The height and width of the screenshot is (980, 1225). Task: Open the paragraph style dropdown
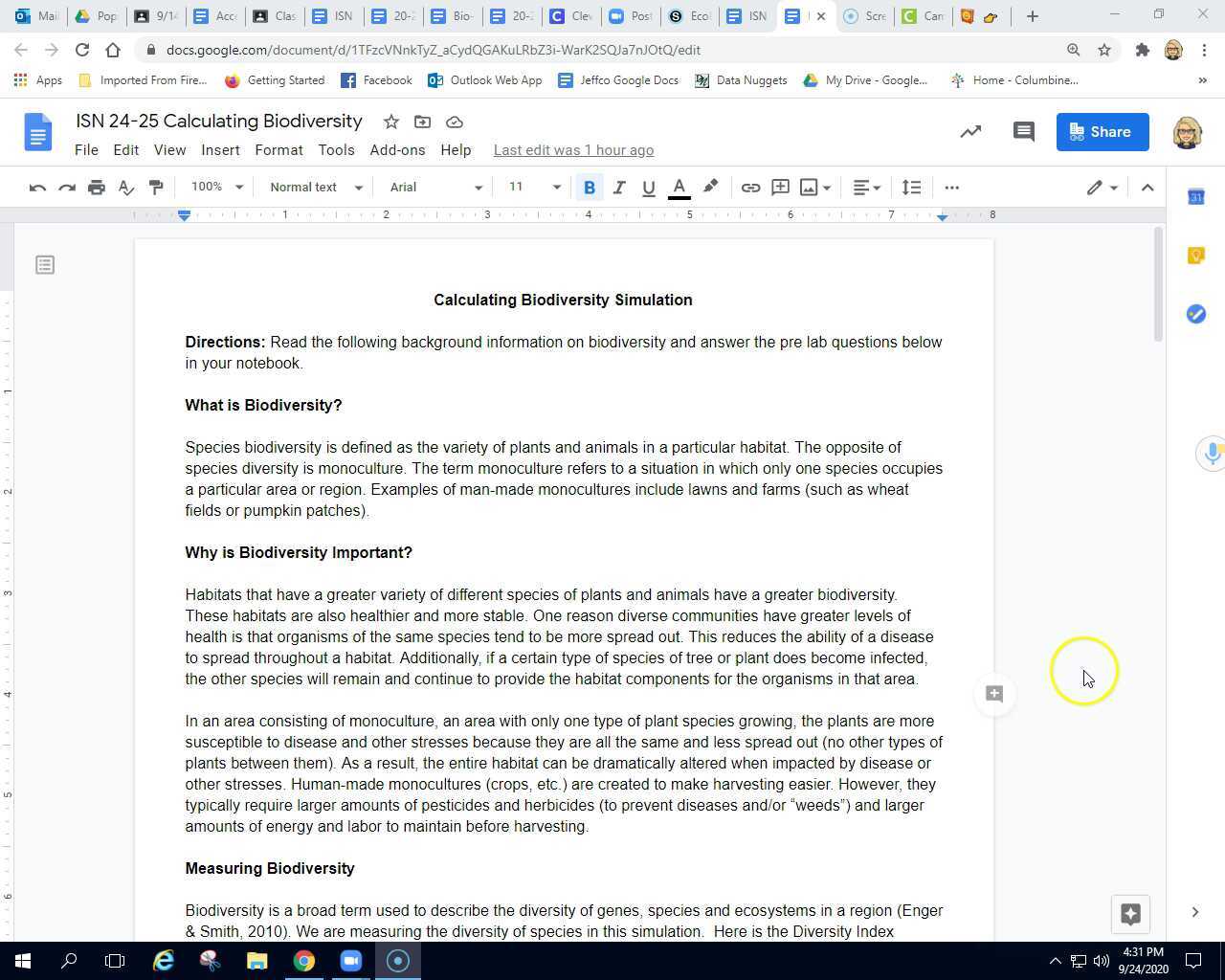(314, 187)
